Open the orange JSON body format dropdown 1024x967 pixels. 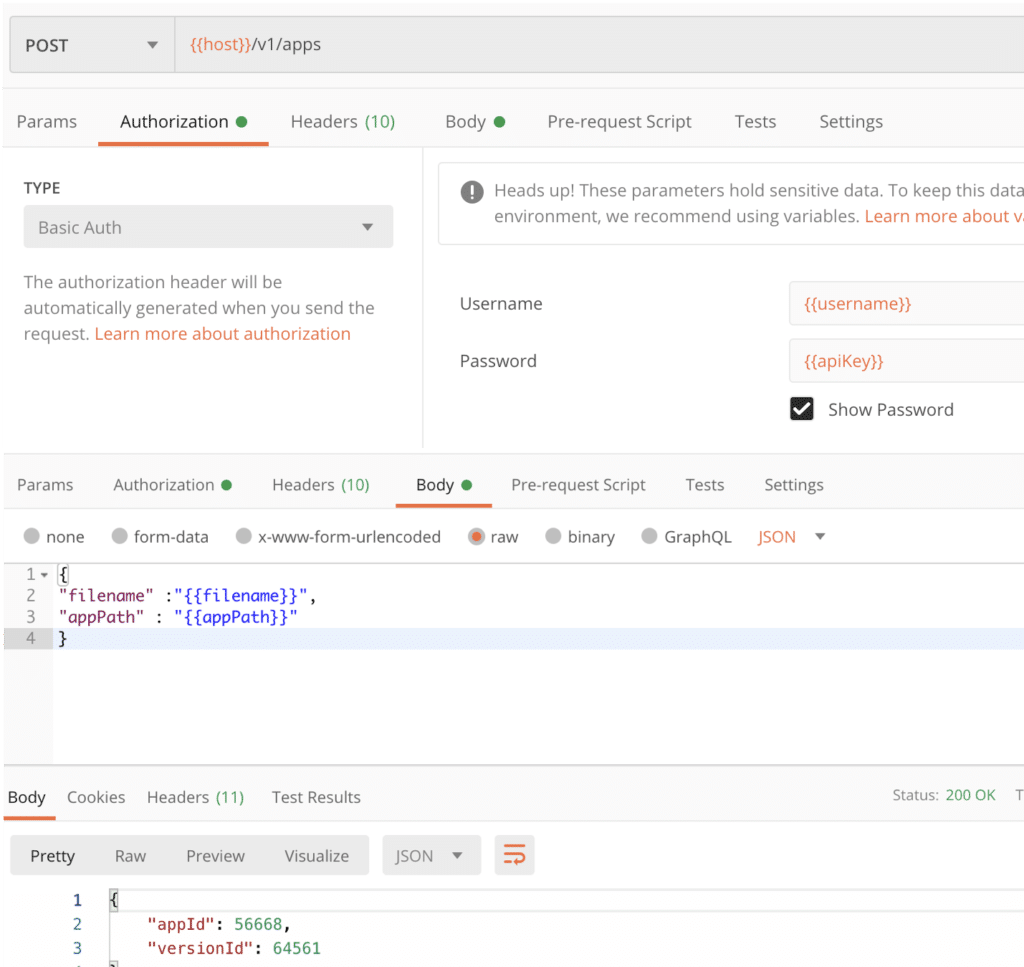(792, 537)
